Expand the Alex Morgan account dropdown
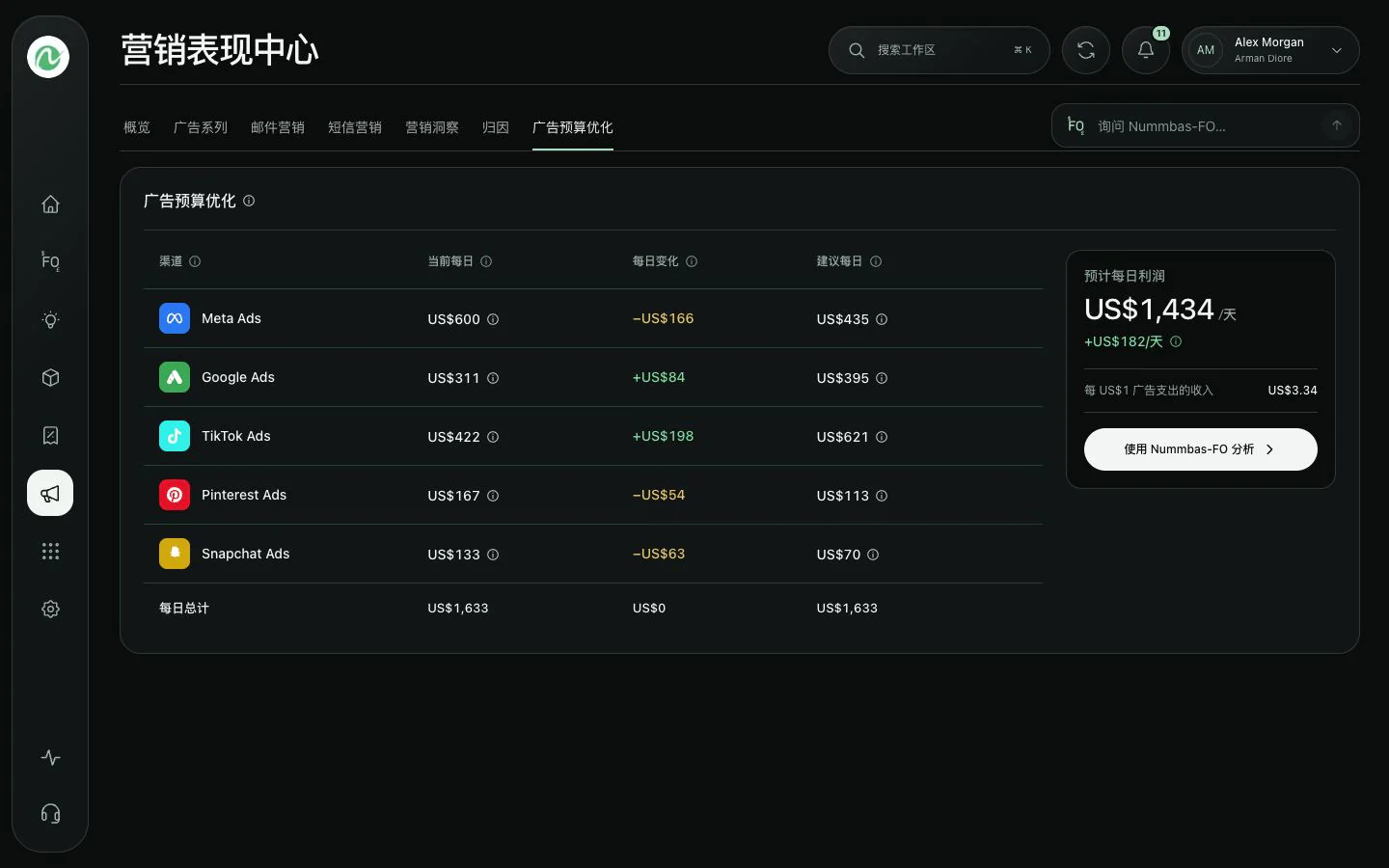 1337,50
